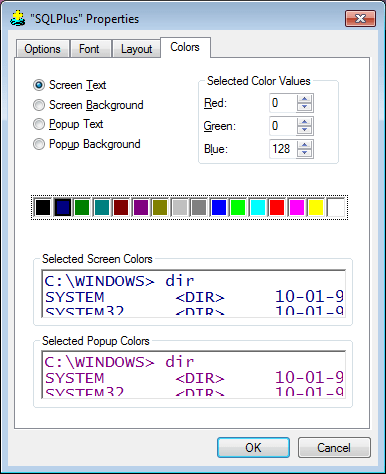This screenshot has width=386, height=474.
Task: Increase the Green value with up arrow
Action: coord(304,122)
